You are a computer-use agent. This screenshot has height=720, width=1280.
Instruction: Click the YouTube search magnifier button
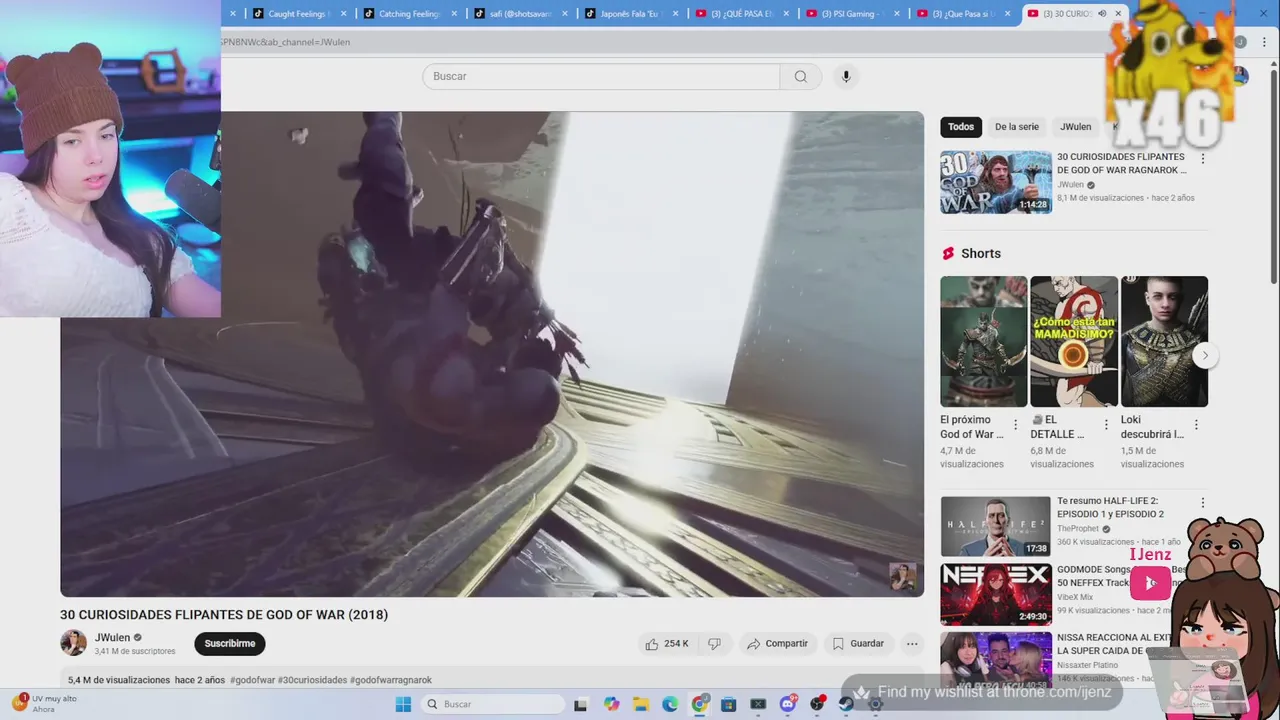click(x=801, y=76)
